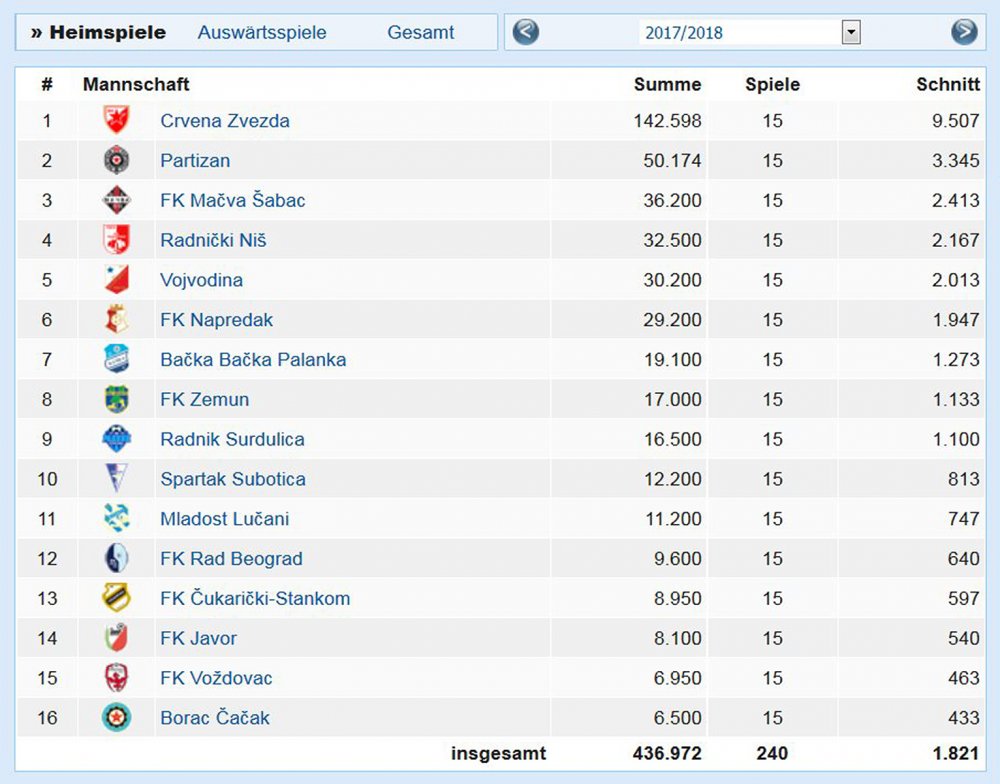Open the FK Voždovac team link
The width and height of the screenshot is (1000, 784).
tap(216, 678)
